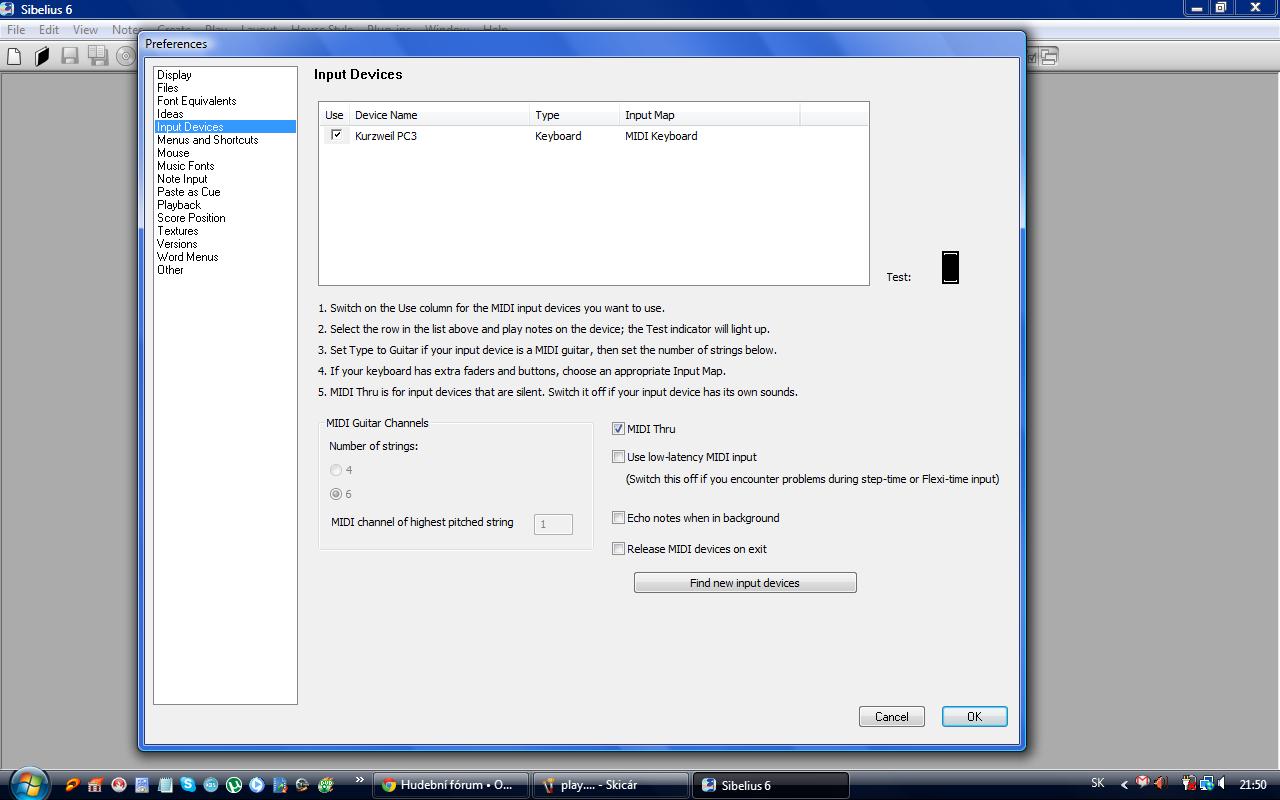Launch Skype from the quick launch bar

[x=188, y=785]
